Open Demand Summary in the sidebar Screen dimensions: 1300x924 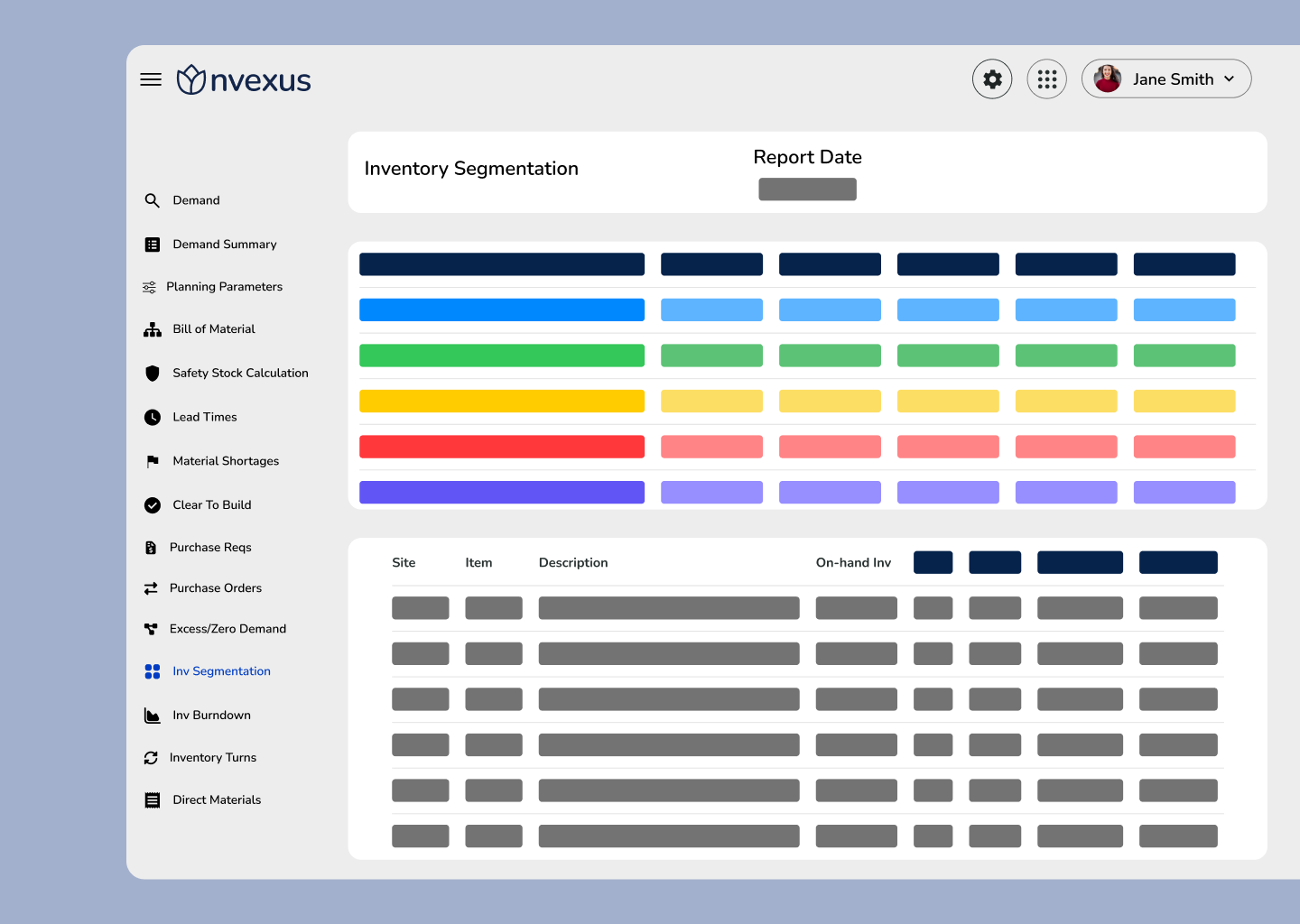(225, 245)
